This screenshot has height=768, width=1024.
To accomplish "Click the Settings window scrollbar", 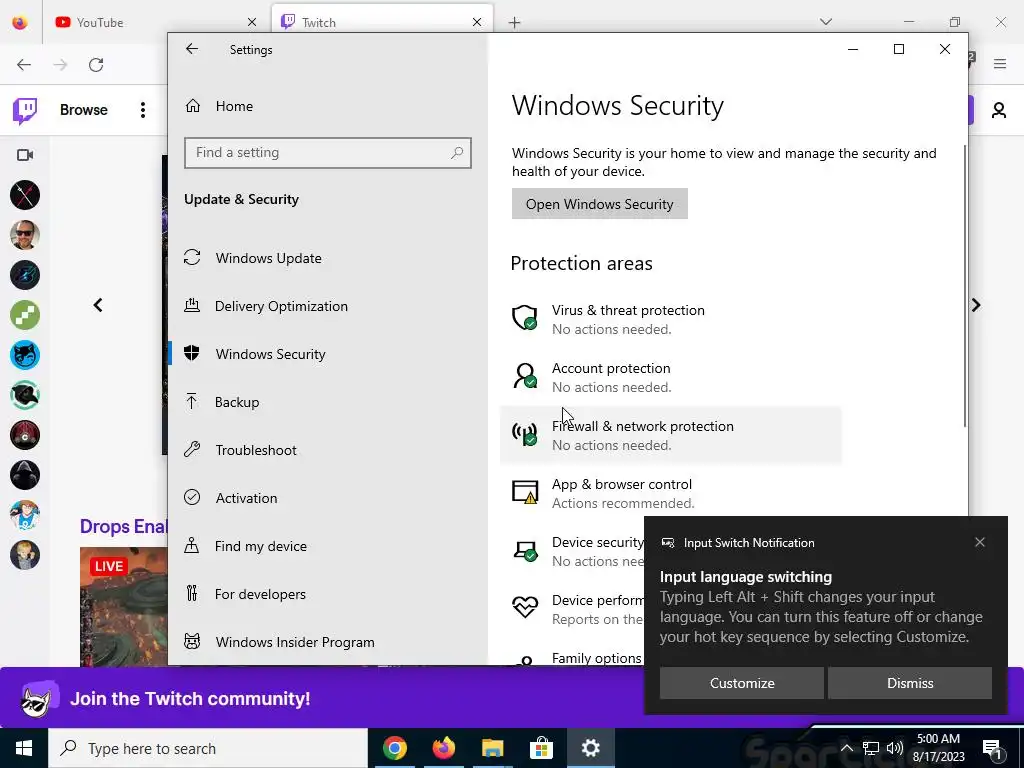I will (965, 286).
